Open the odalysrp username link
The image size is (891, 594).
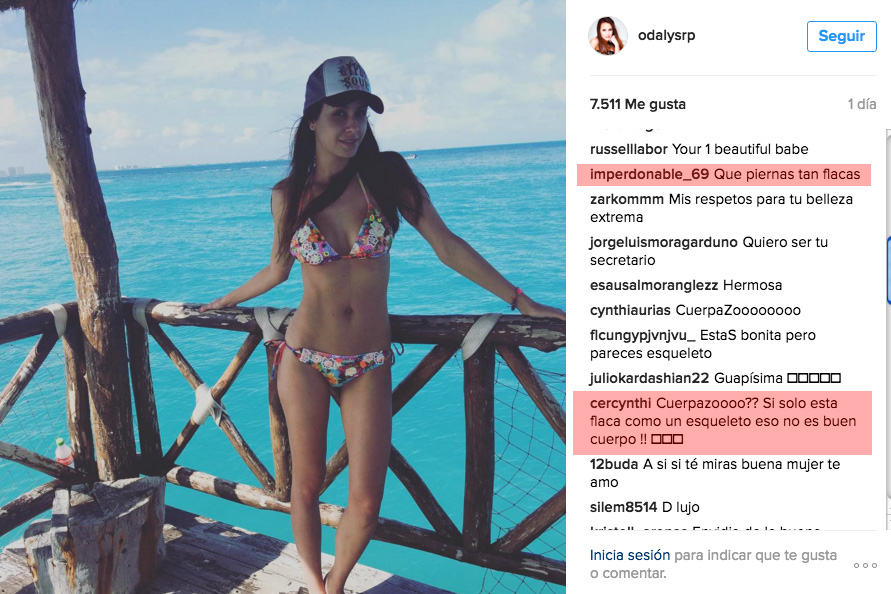tap(666, 35)
